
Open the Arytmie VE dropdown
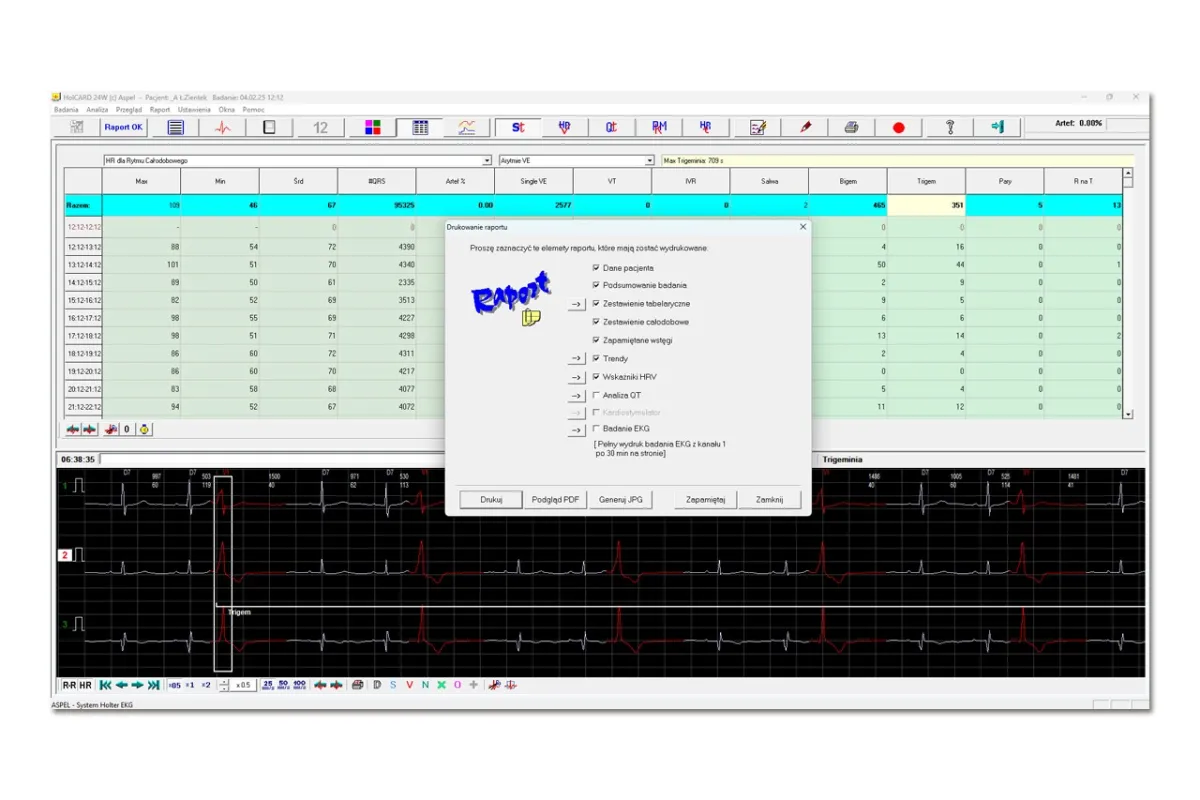point(649,160)
